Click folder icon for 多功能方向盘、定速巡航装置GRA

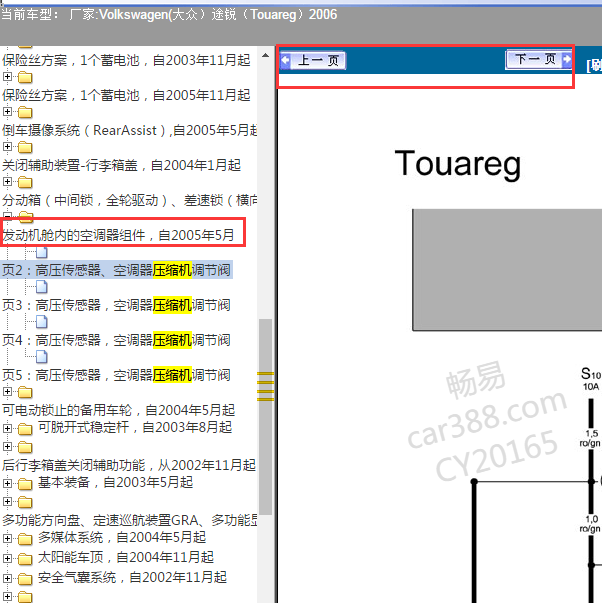coord(25,502)
